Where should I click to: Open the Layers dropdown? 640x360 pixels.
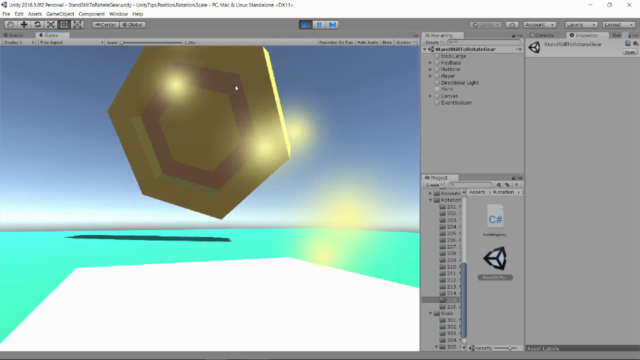[x=581, y=25]
